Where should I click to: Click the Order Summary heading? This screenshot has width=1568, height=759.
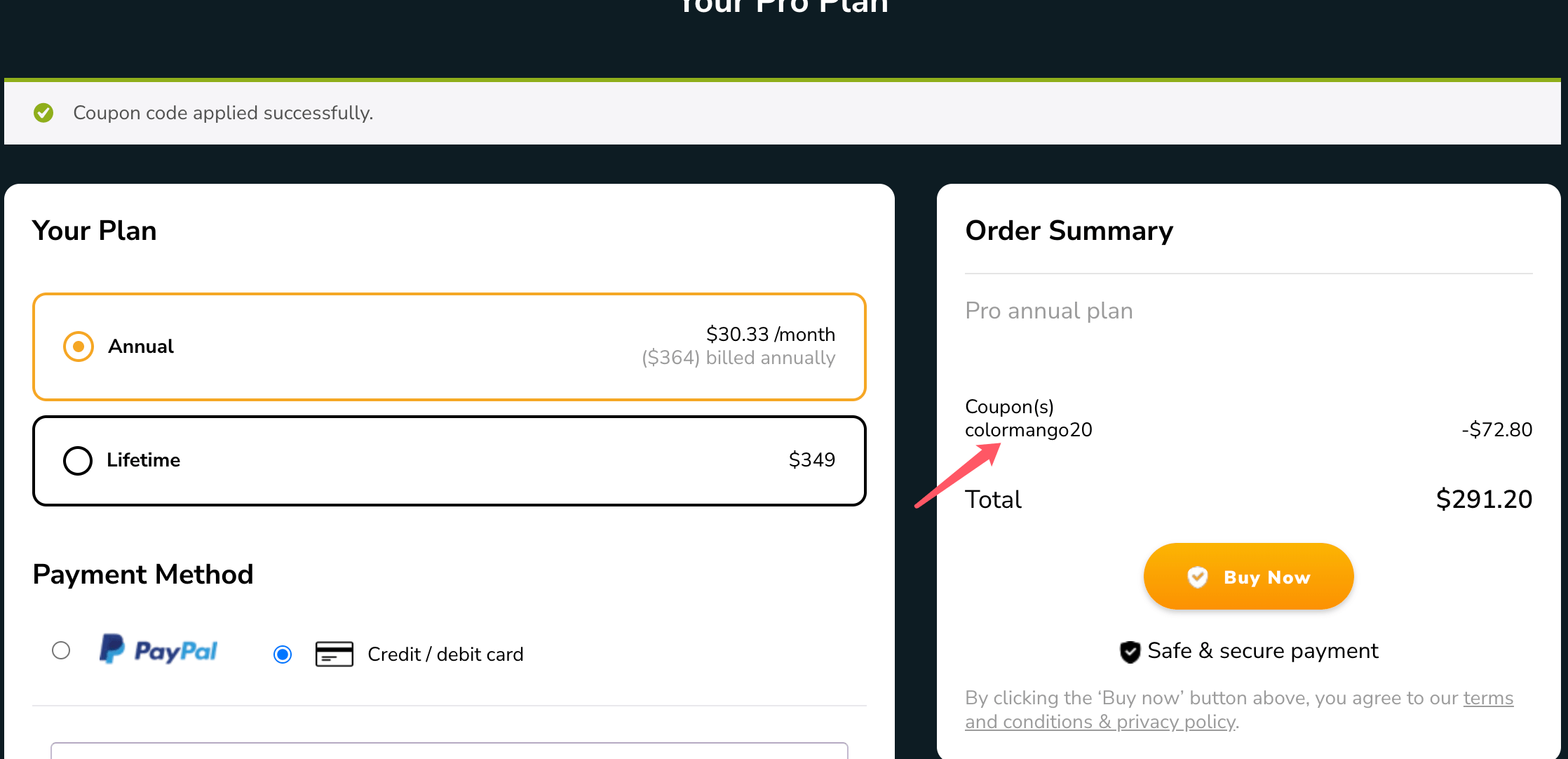1069,230
